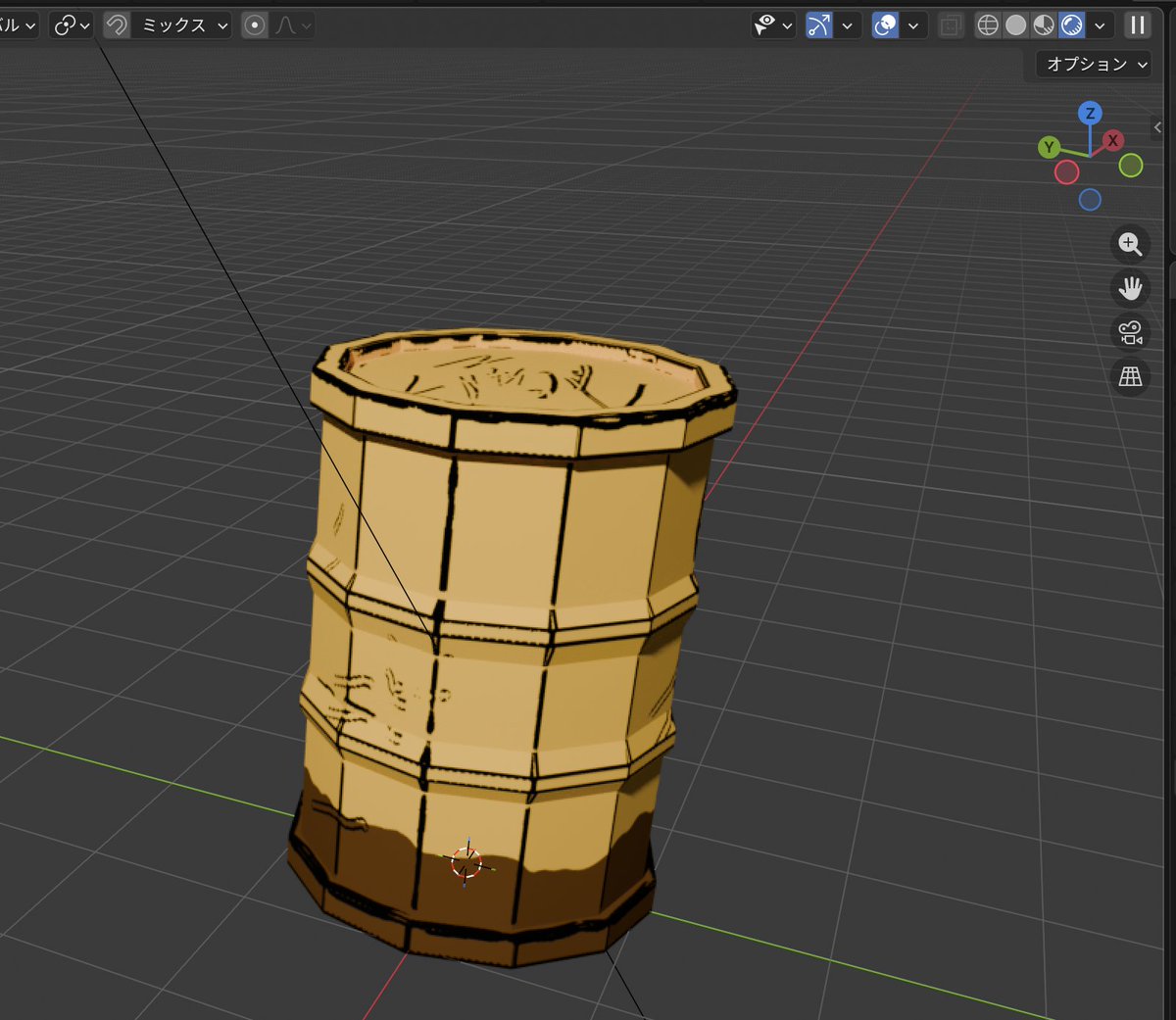
Task: Switch to rendered viewport shading
Action: 1072,25
